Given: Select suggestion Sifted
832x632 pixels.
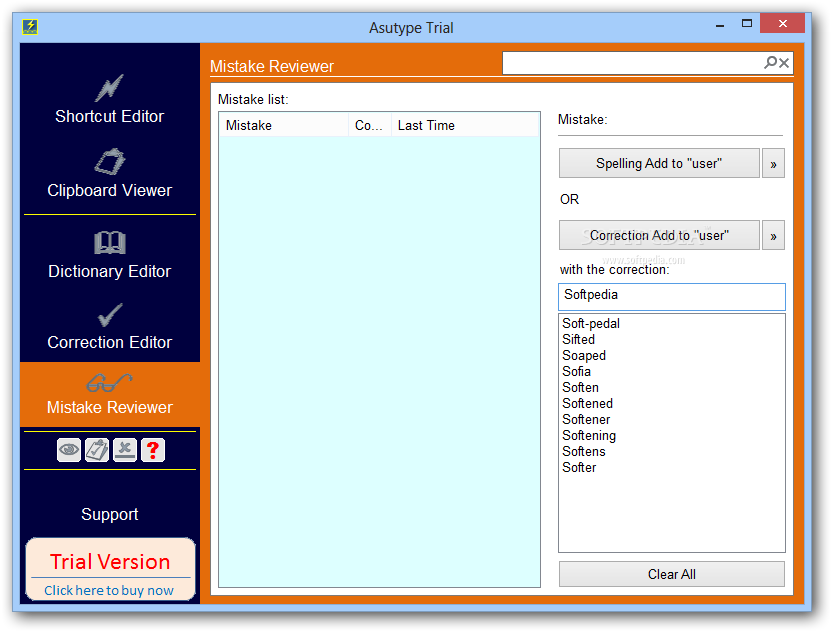Looking at the screenshot, I should coord(578,339).
